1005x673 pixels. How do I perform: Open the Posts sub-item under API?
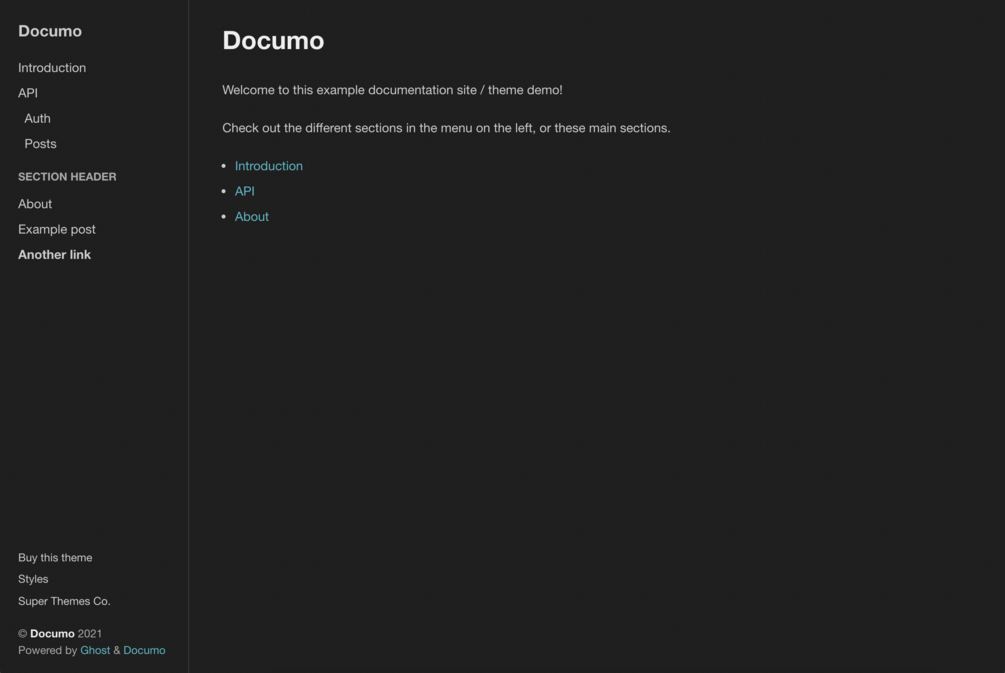point(40,144)
